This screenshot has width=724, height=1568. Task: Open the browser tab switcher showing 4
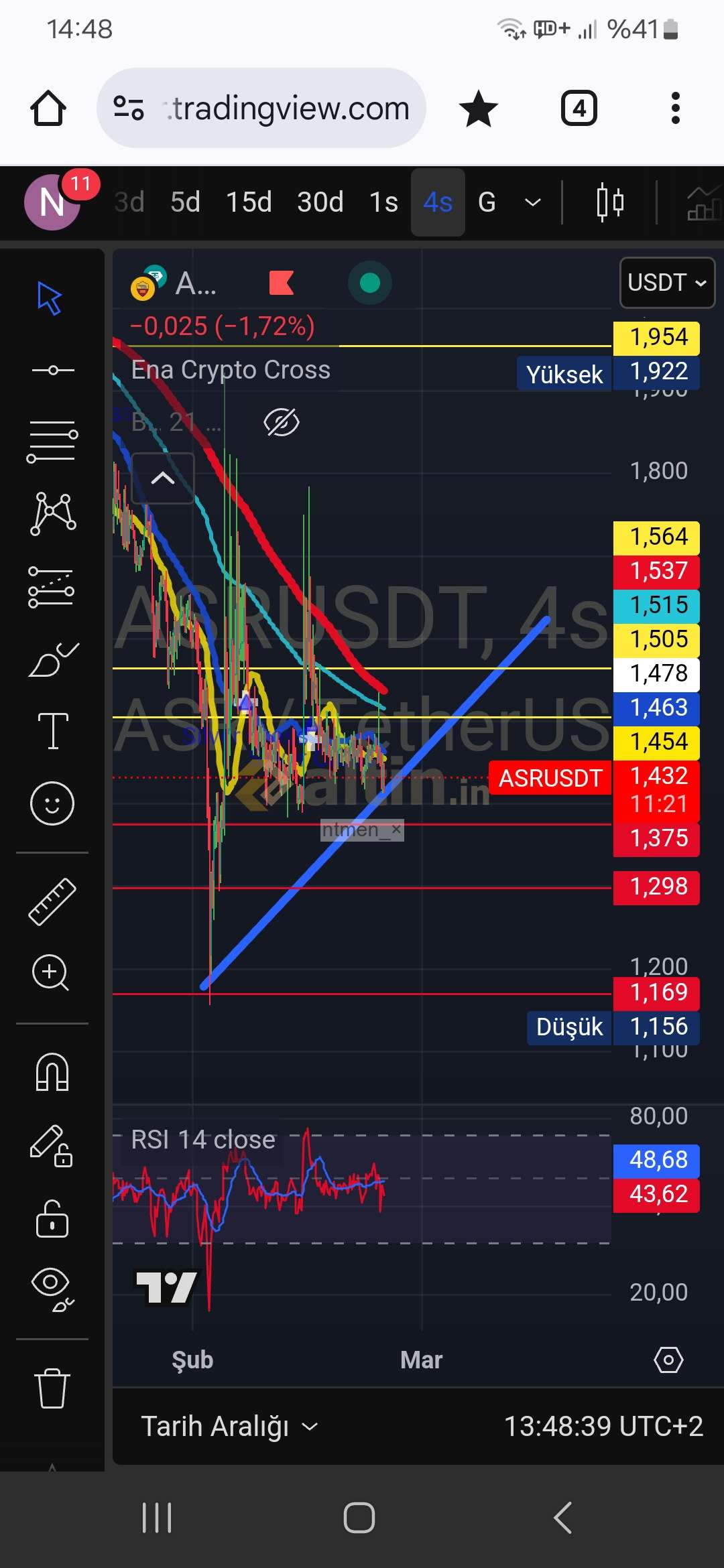coord(579,109)
